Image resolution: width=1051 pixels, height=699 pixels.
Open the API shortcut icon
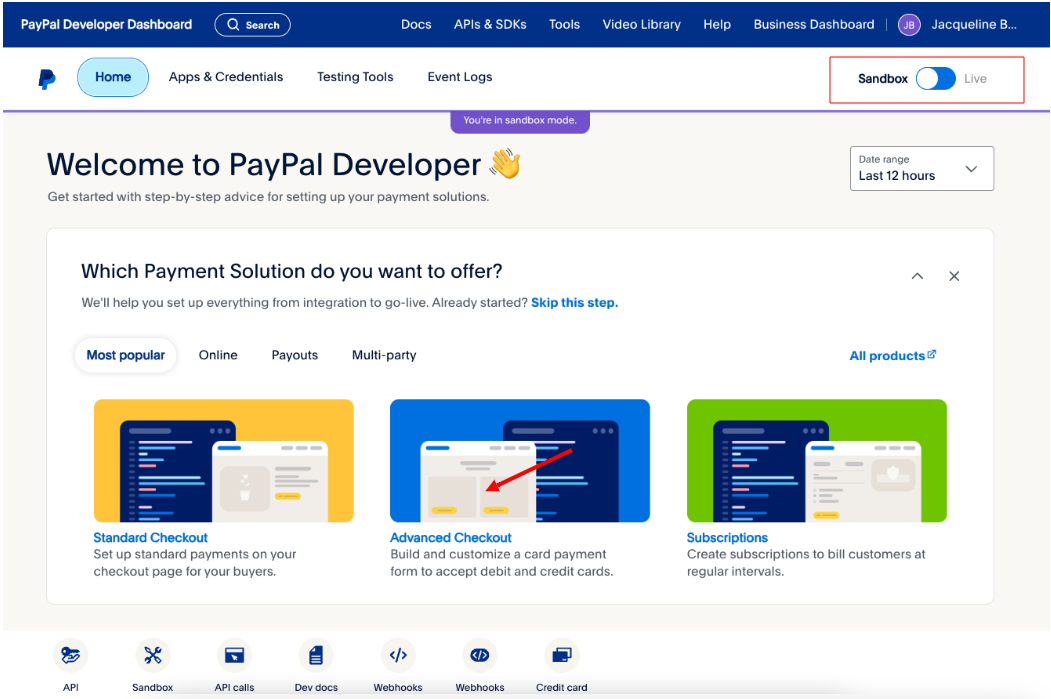tap(71, 656)
